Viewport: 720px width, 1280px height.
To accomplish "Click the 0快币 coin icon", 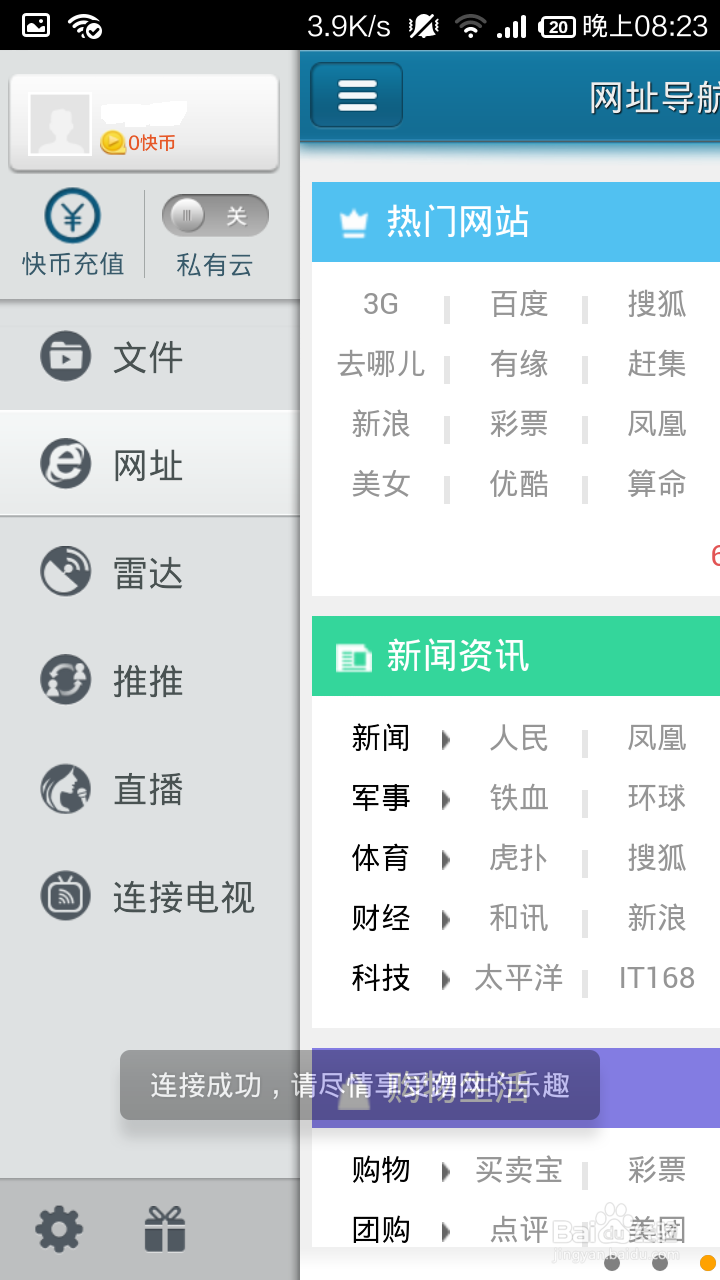I will point(113,143).
